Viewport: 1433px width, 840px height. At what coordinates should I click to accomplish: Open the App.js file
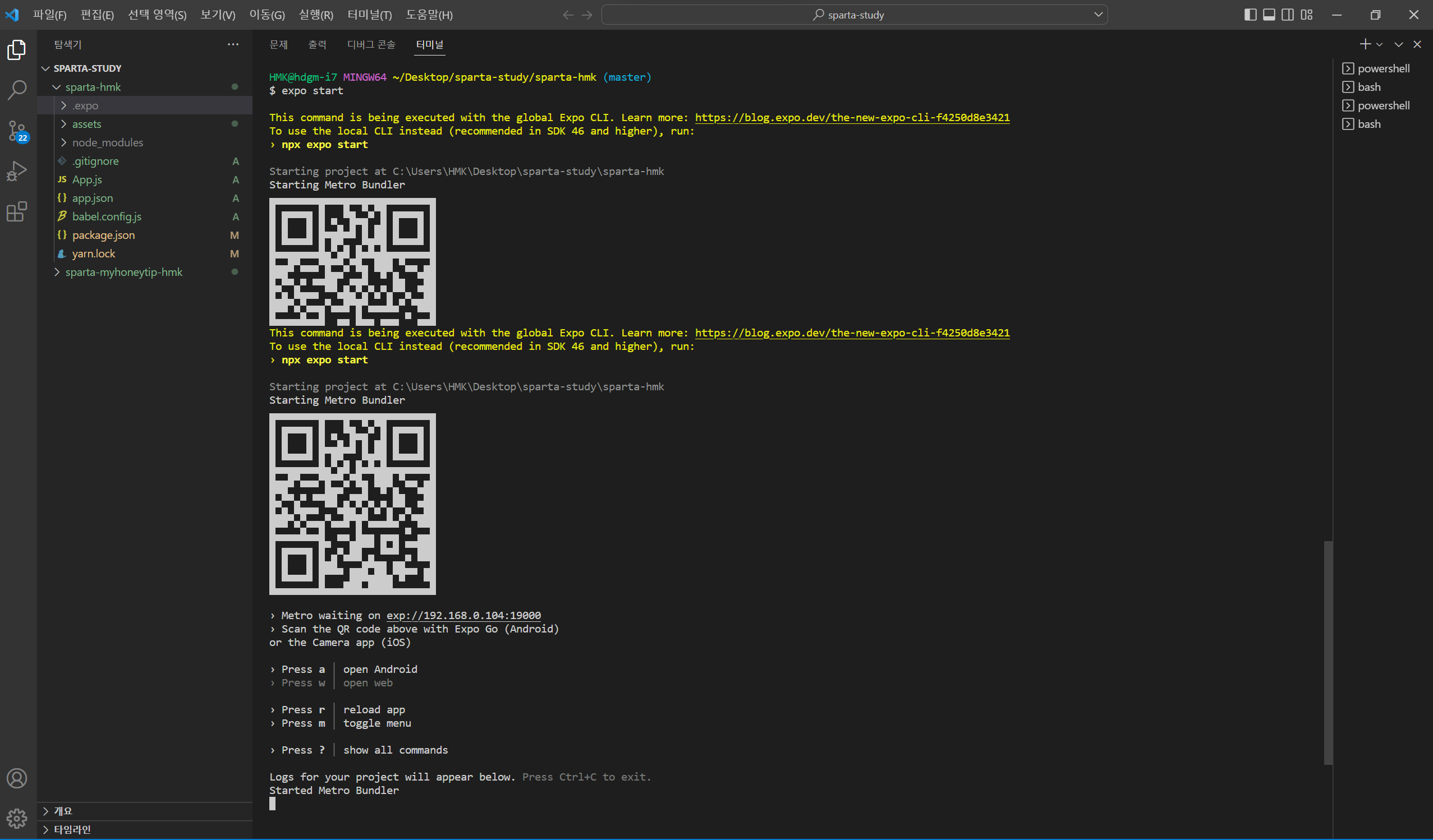(x=145, y=179)
